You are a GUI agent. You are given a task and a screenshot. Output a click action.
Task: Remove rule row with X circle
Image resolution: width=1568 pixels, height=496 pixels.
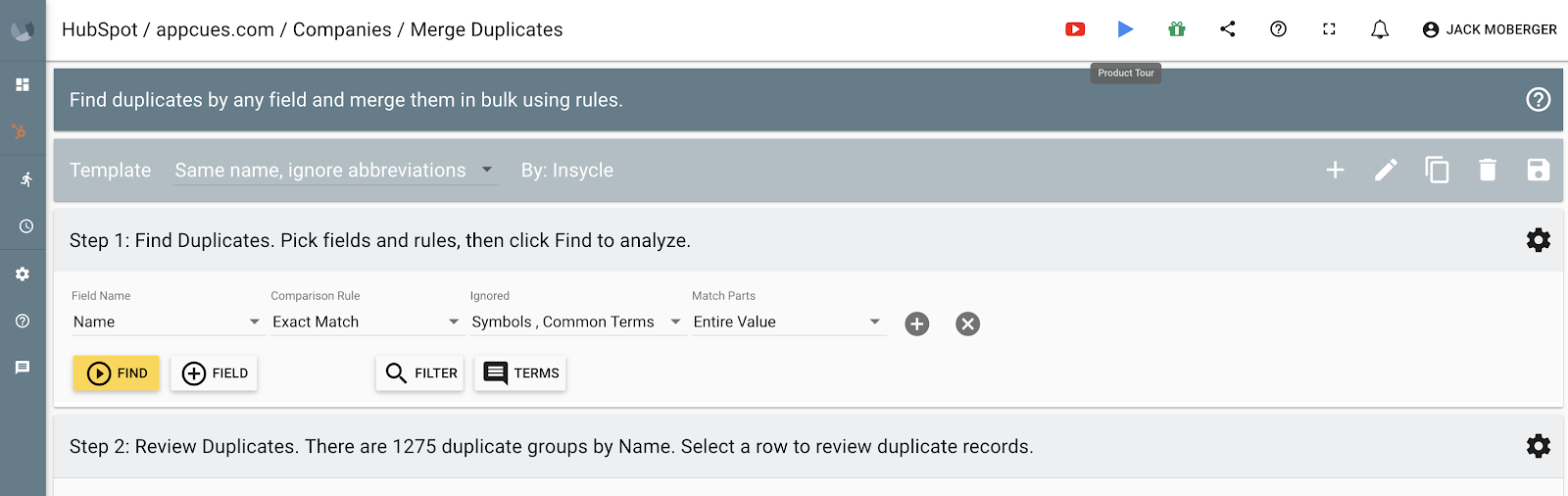(967, 323)
